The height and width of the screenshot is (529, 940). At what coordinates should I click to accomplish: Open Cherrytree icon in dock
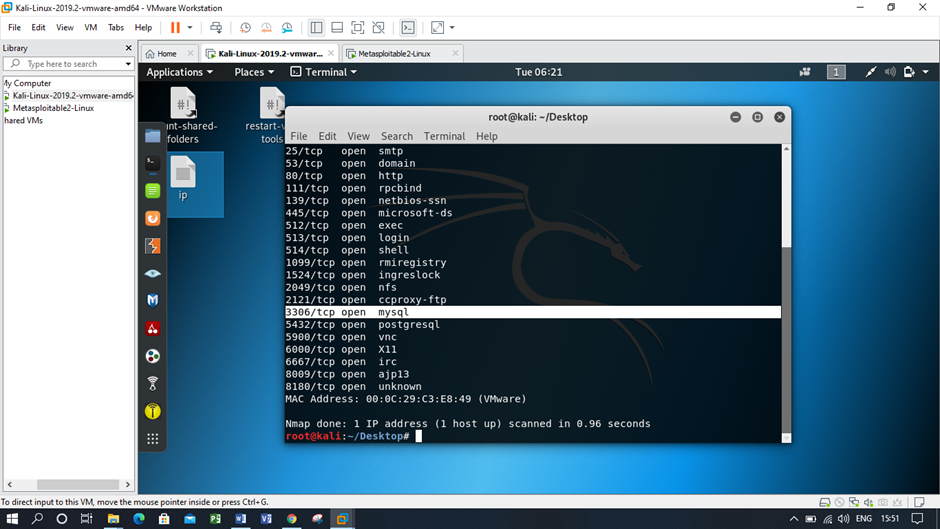click(x=152, y=329)
